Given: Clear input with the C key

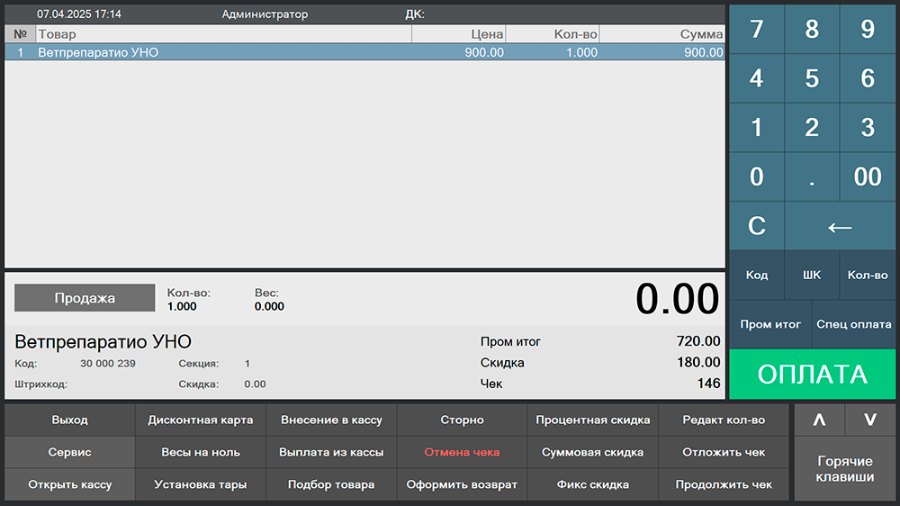Looking at the screenshot, I should pyautogui.click(x=757, y=226).
